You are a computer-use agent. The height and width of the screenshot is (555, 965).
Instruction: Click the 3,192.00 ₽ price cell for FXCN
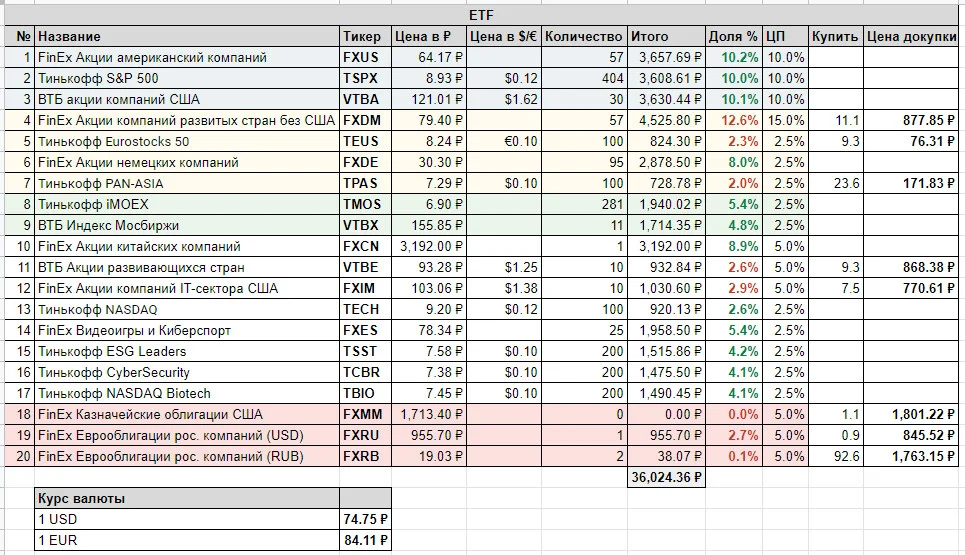(429, 246)
